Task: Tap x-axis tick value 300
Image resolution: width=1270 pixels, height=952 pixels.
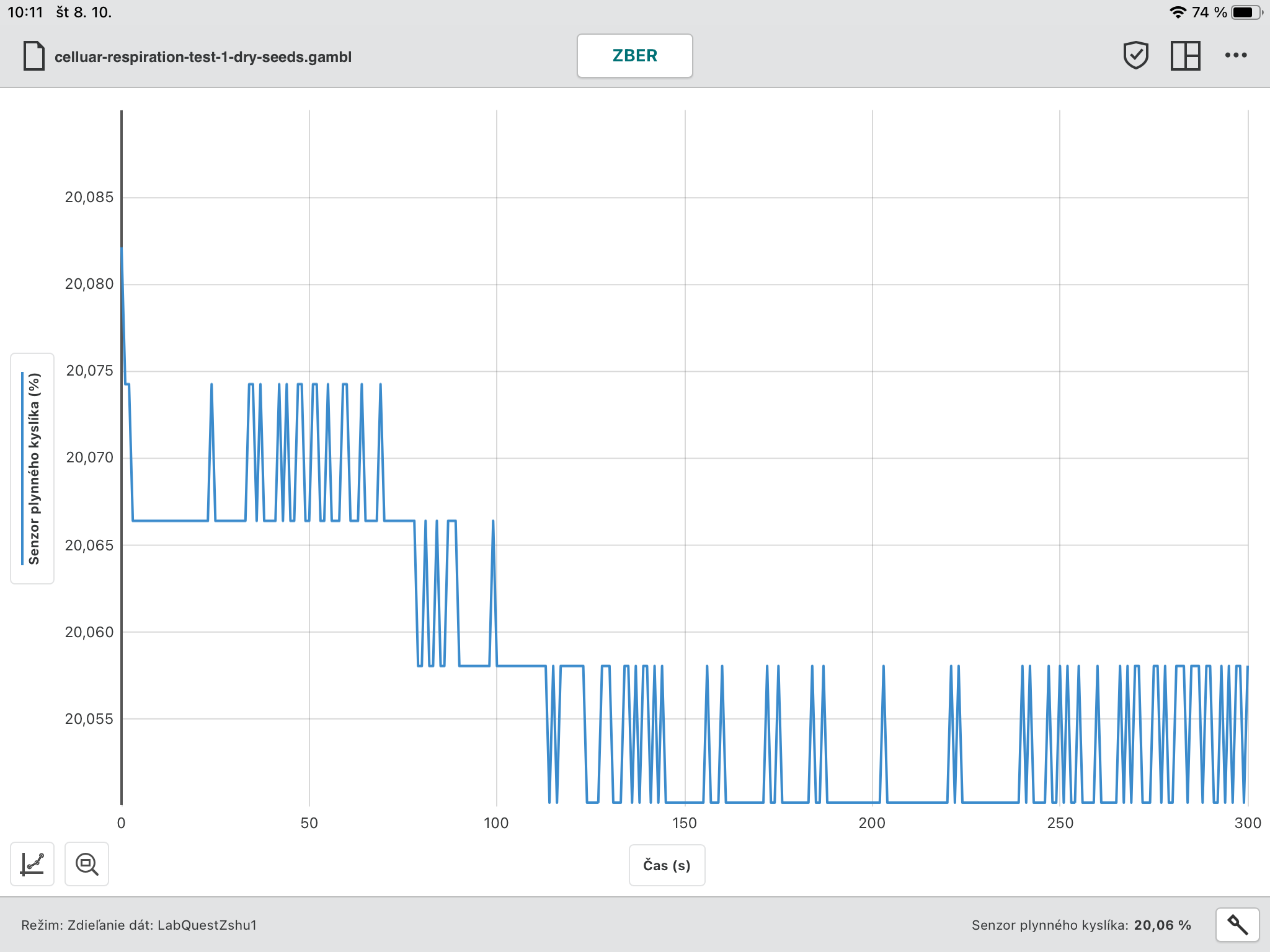Action: click(x=1247, y=823)
